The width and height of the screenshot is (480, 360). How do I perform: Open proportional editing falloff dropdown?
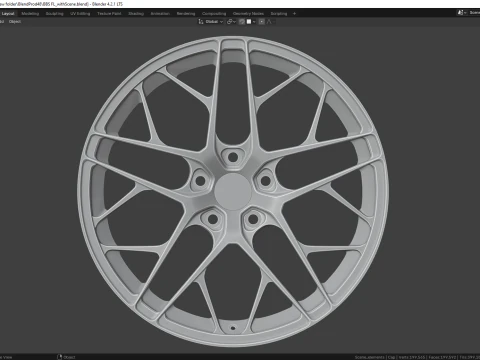[270, 22]
